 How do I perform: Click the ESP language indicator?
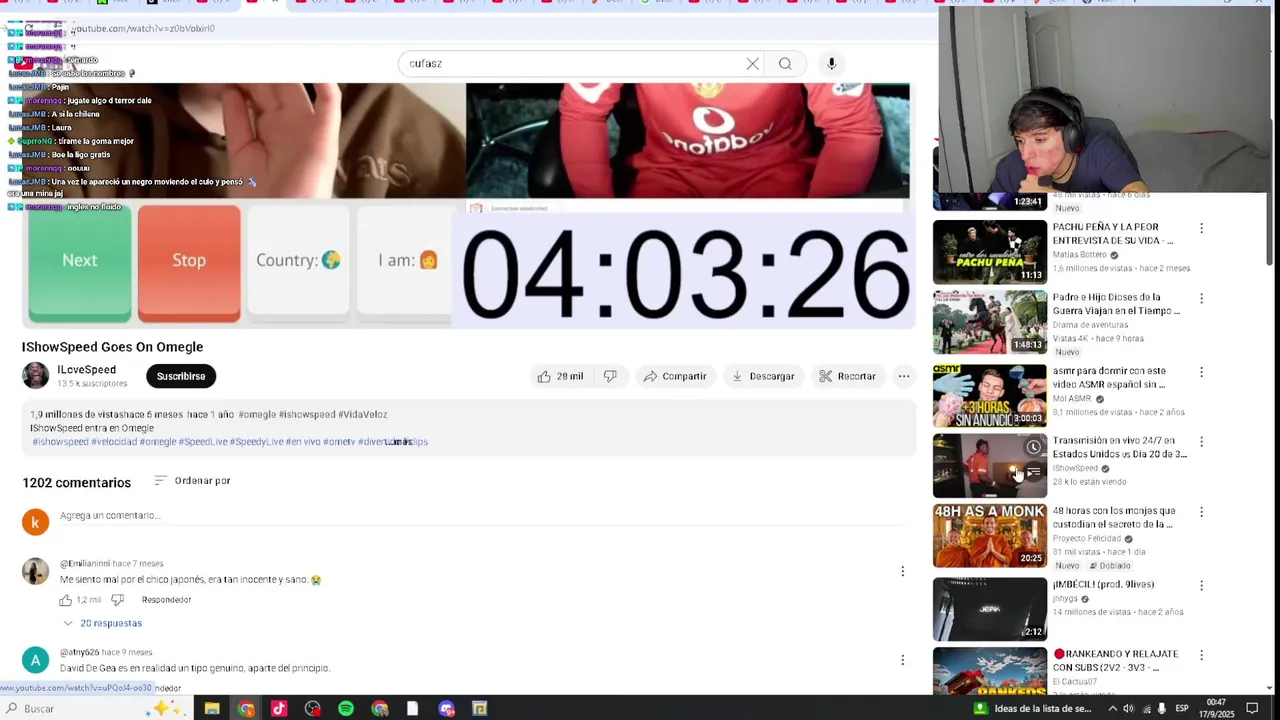(1182, 709)
